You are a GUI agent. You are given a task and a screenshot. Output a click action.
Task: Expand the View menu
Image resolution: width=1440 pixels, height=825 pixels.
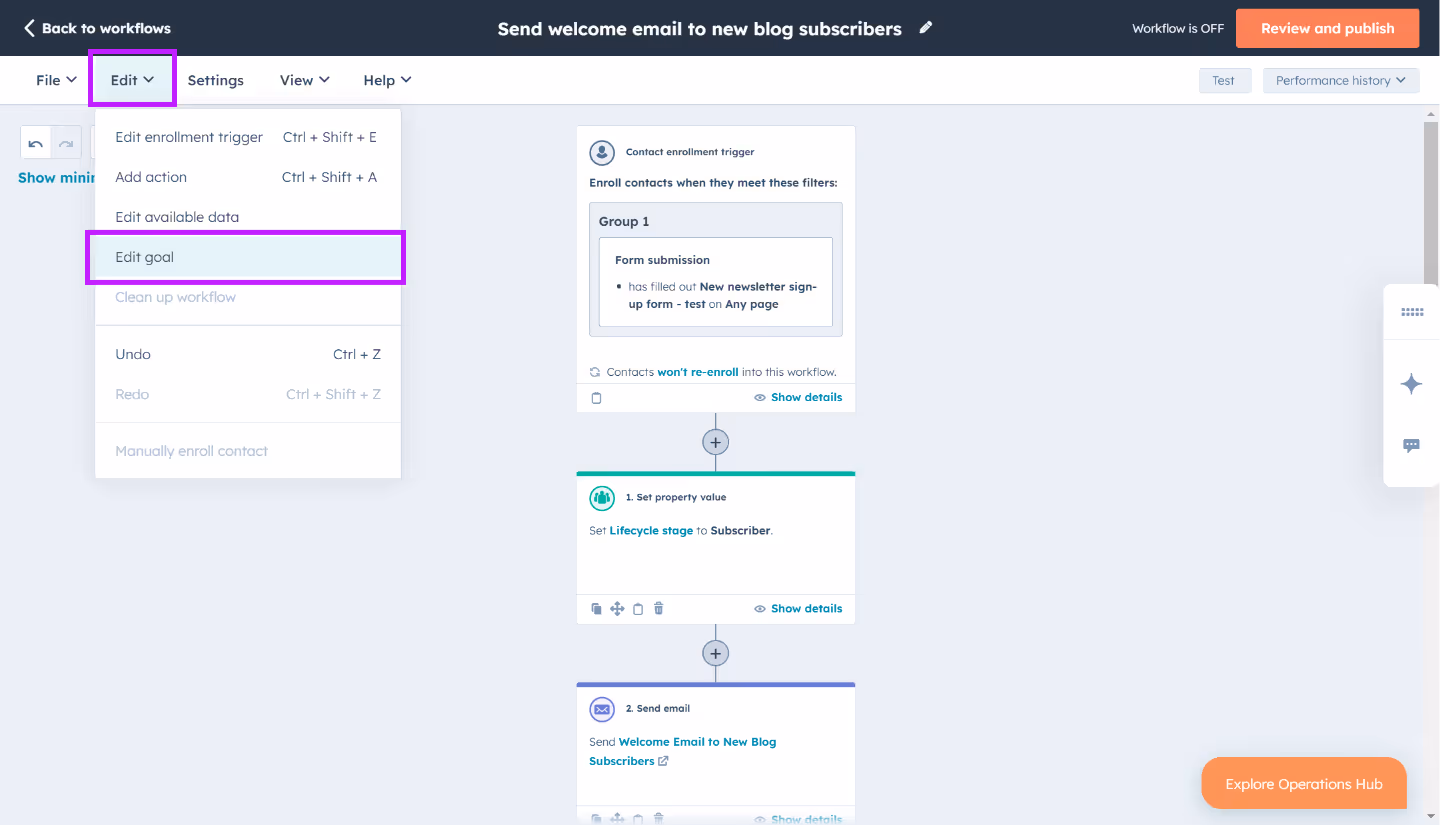(x=304, y=79)
